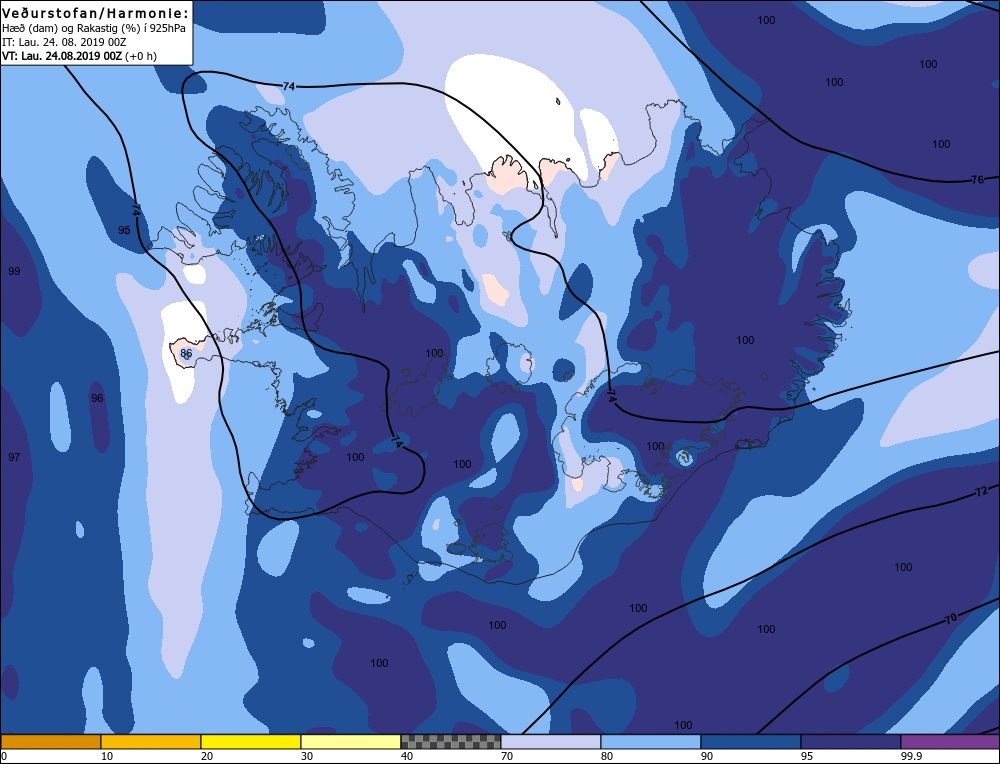Click the checkered 40–70 legend swatch
Image resolution: width=1000 pixels, height=764 pixels.
tap(451, 742)
